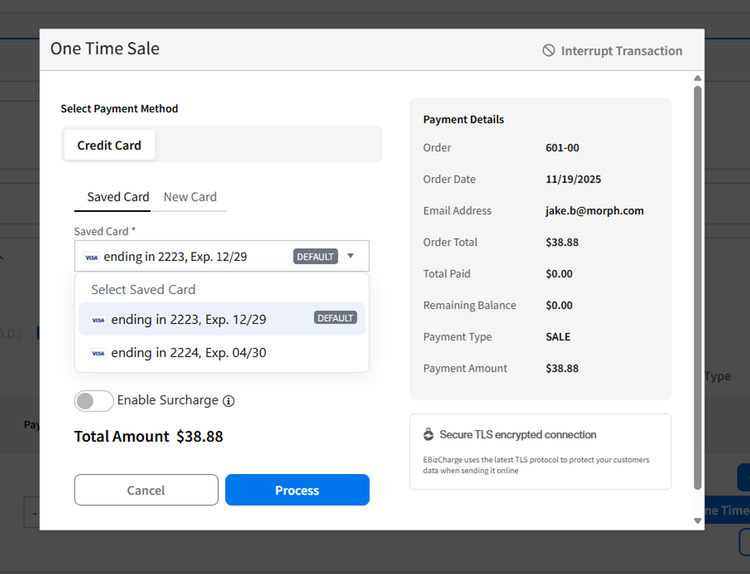Toggle the Enable Surcharge switch

click(x=94, y=401)
